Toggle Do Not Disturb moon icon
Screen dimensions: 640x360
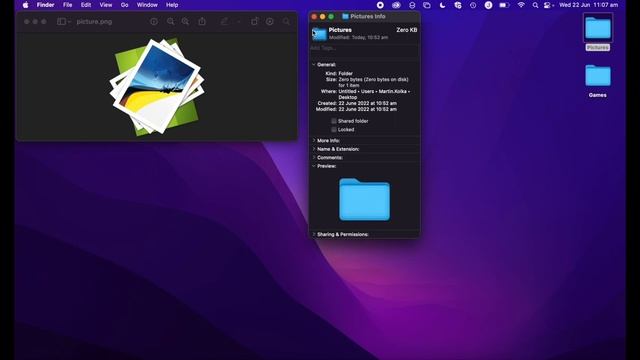point(442,5)
